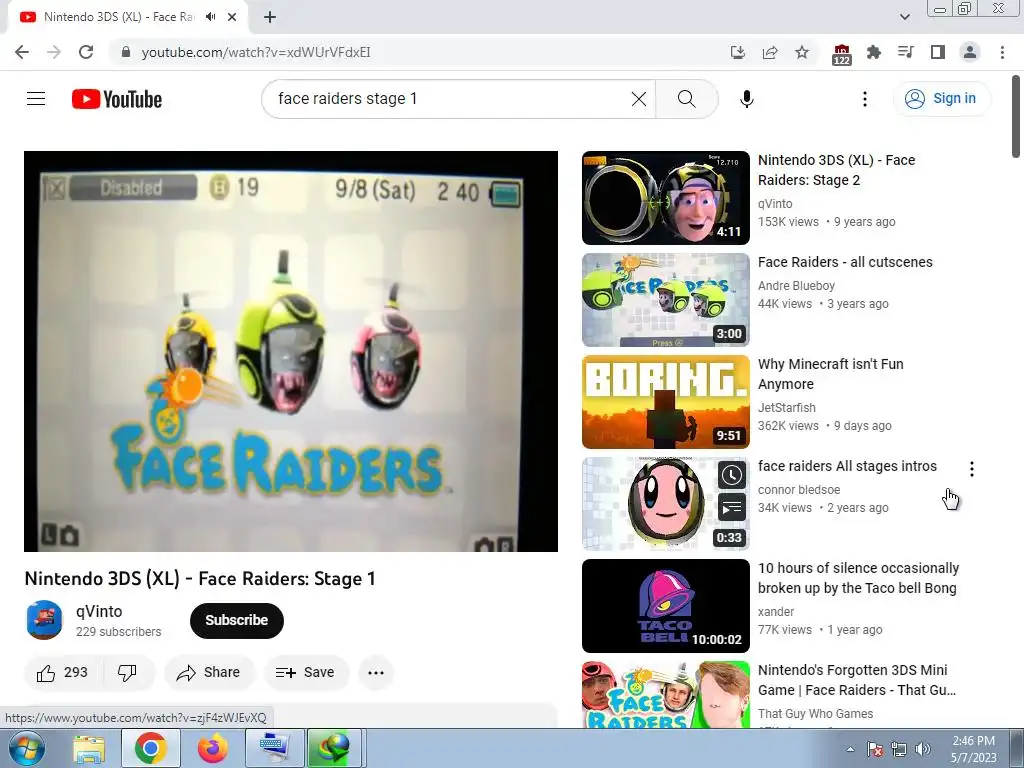Click the Share button
1024x768 pixels.
click(209, 672)
